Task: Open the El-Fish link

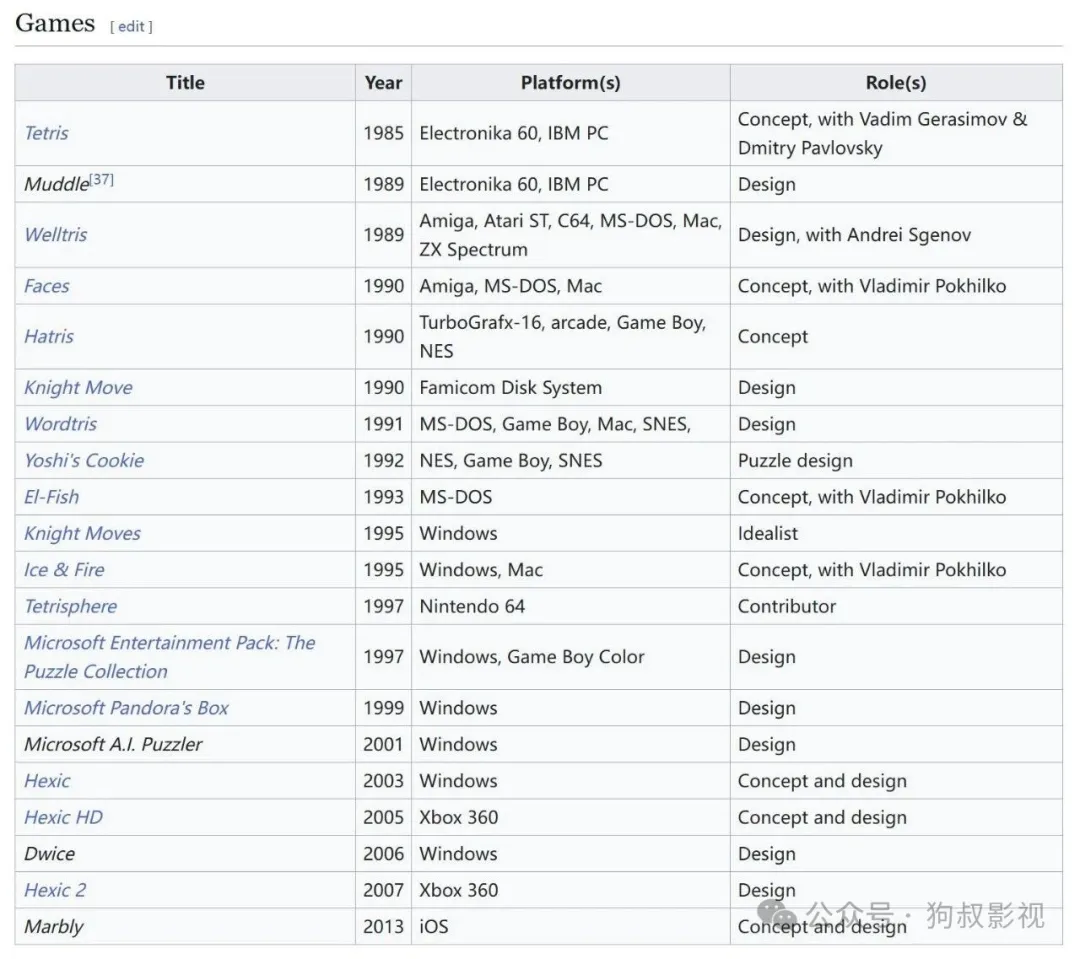Action: point(52,497)
